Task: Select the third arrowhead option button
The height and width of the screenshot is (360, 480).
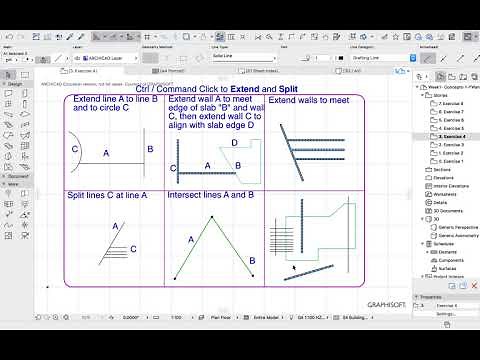Action: (460, 59)
